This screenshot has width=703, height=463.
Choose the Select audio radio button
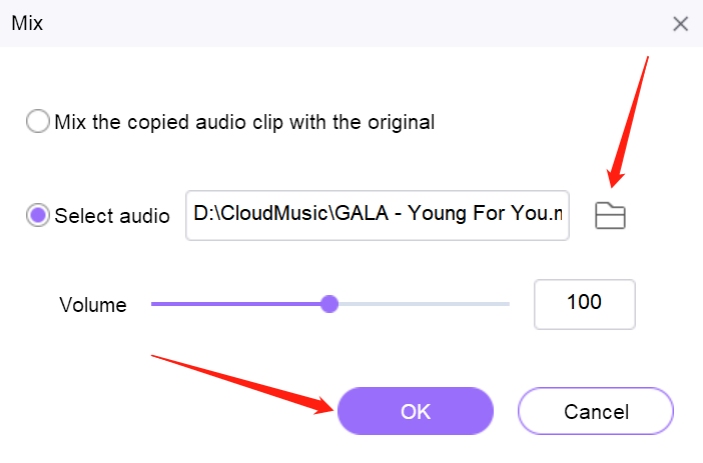click(x=38, y=215)
